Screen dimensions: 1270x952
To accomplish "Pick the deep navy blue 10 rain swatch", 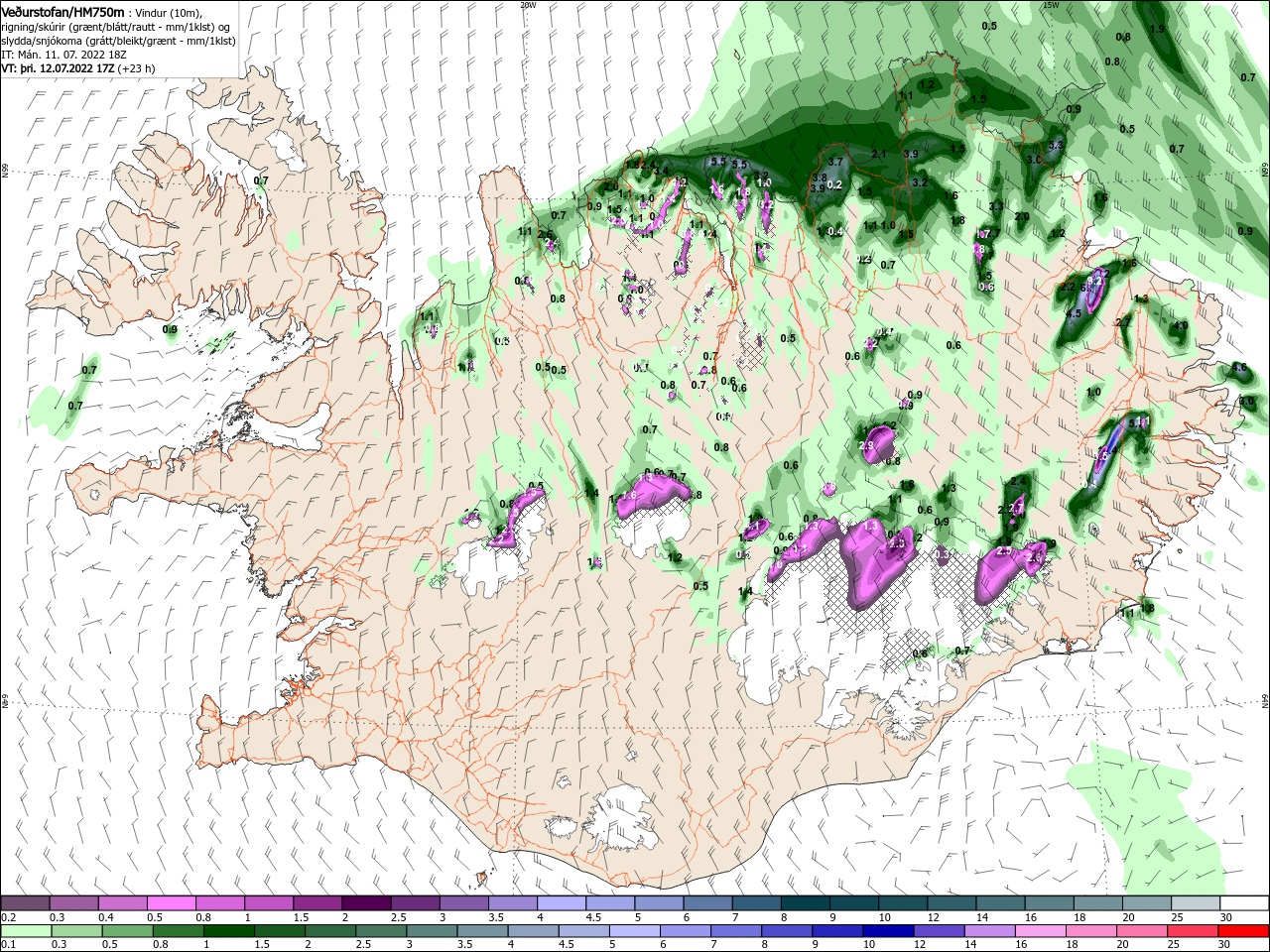I will [888, 930].
